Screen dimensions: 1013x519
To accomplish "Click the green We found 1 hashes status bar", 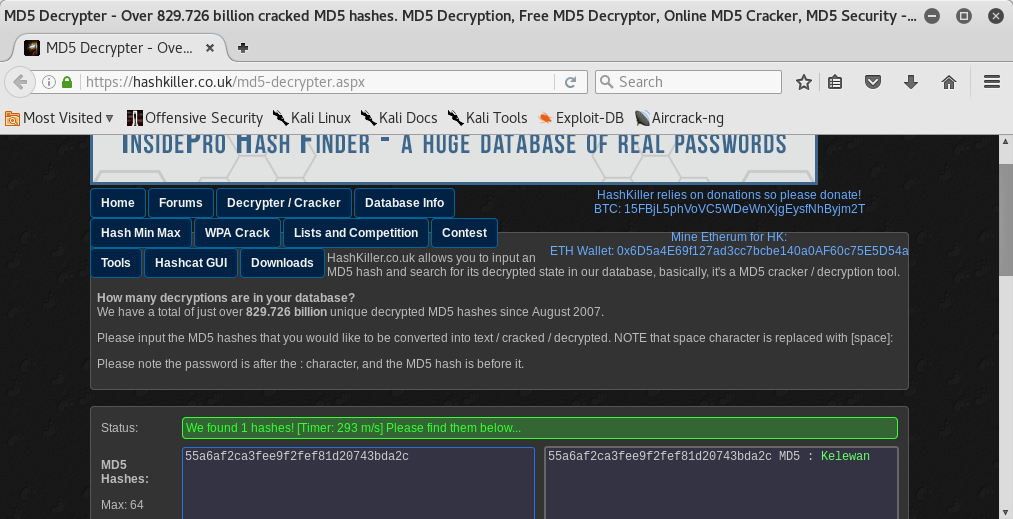I will [x=540, y=428].
